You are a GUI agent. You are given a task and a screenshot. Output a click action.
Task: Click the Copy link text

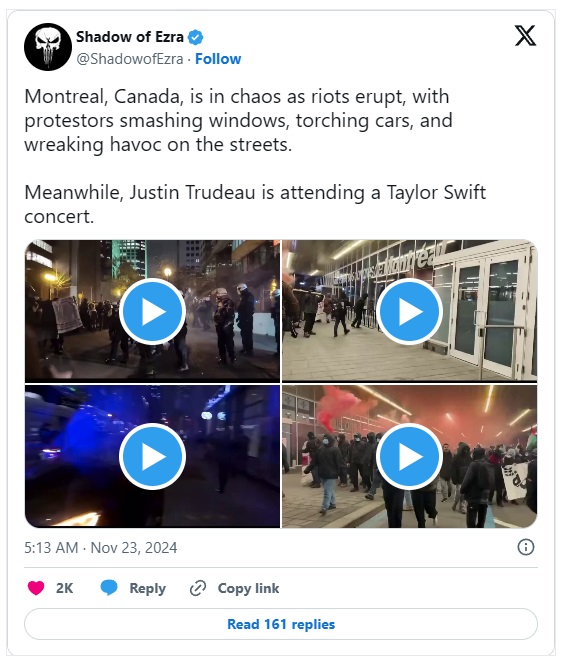click(x=248, y=588)
